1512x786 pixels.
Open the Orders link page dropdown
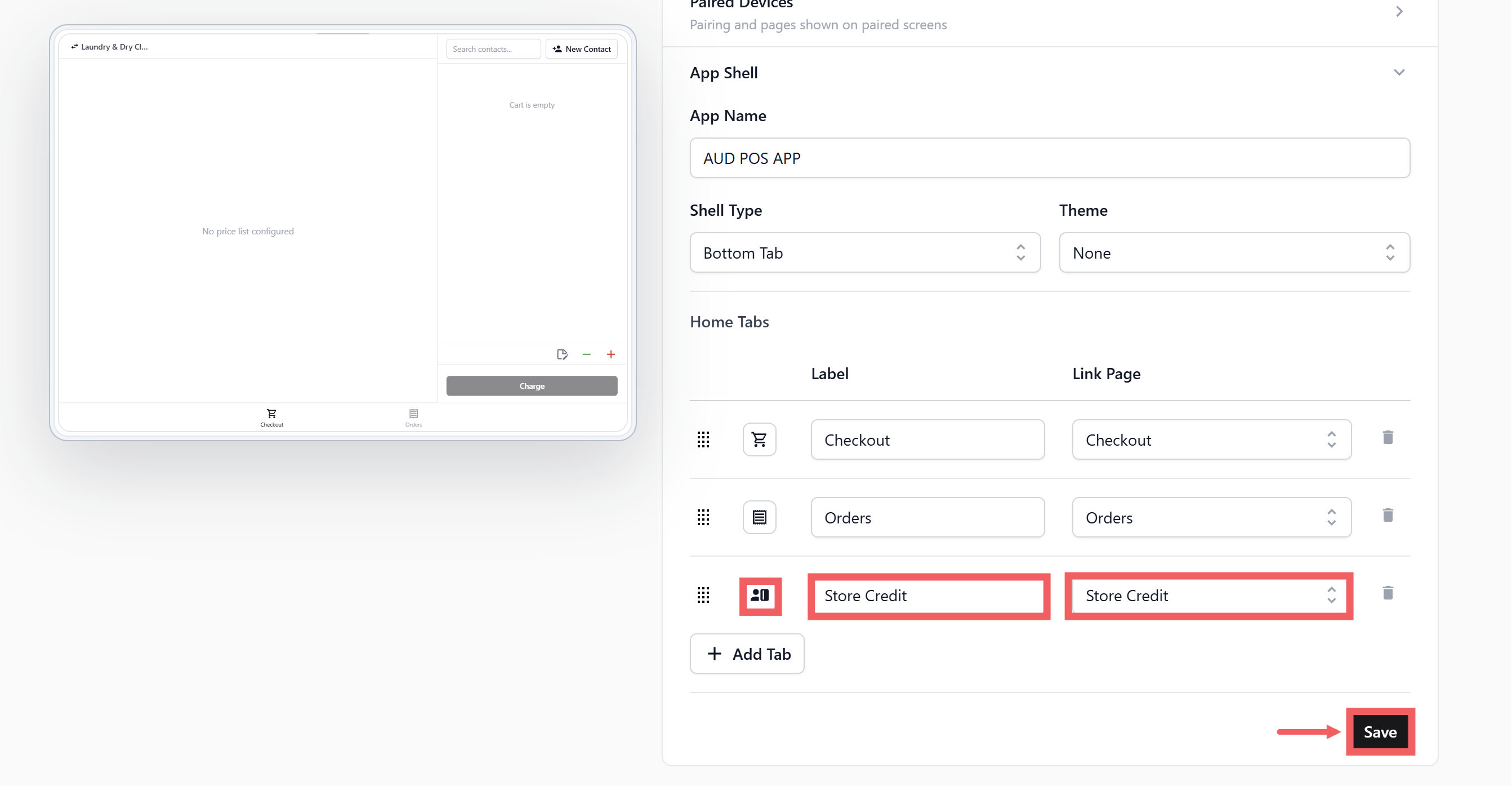(x=1211, y=518)
